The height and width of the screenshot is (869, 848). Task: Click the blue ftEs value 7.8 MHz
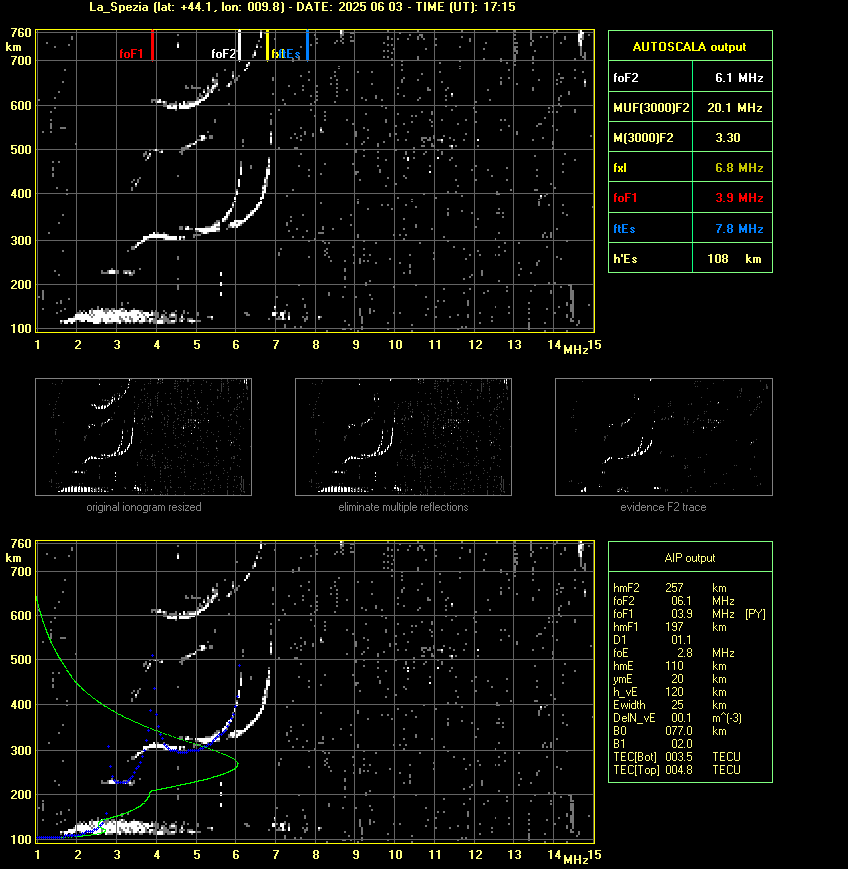739,228
